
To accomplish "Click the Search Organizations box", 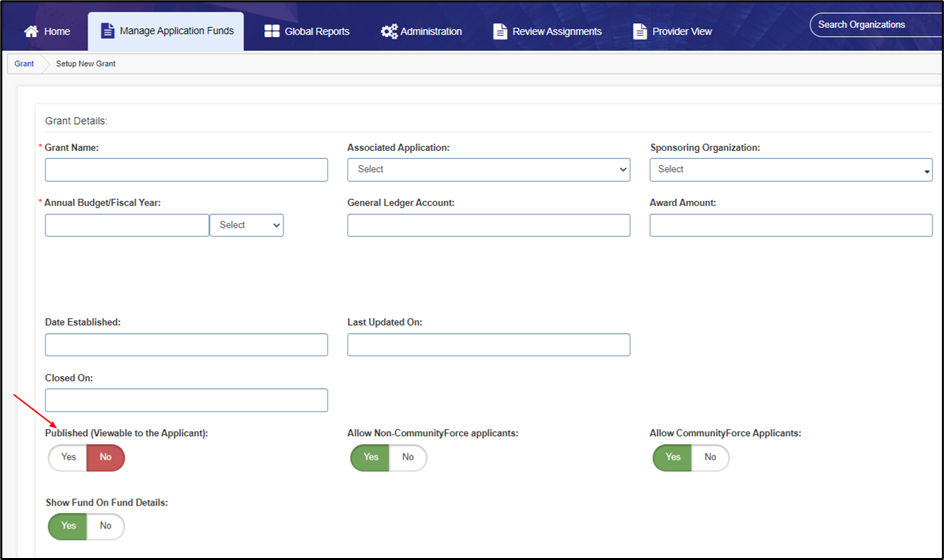I will pyautogui.click(x=874, y=25).
